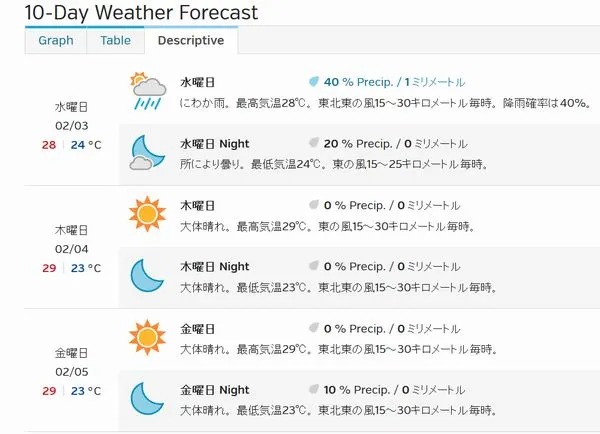The width and height of the screenshot is (600, 434).
Task: Click the sun icon for 木曜日
Action: click(x=147, y=214)
